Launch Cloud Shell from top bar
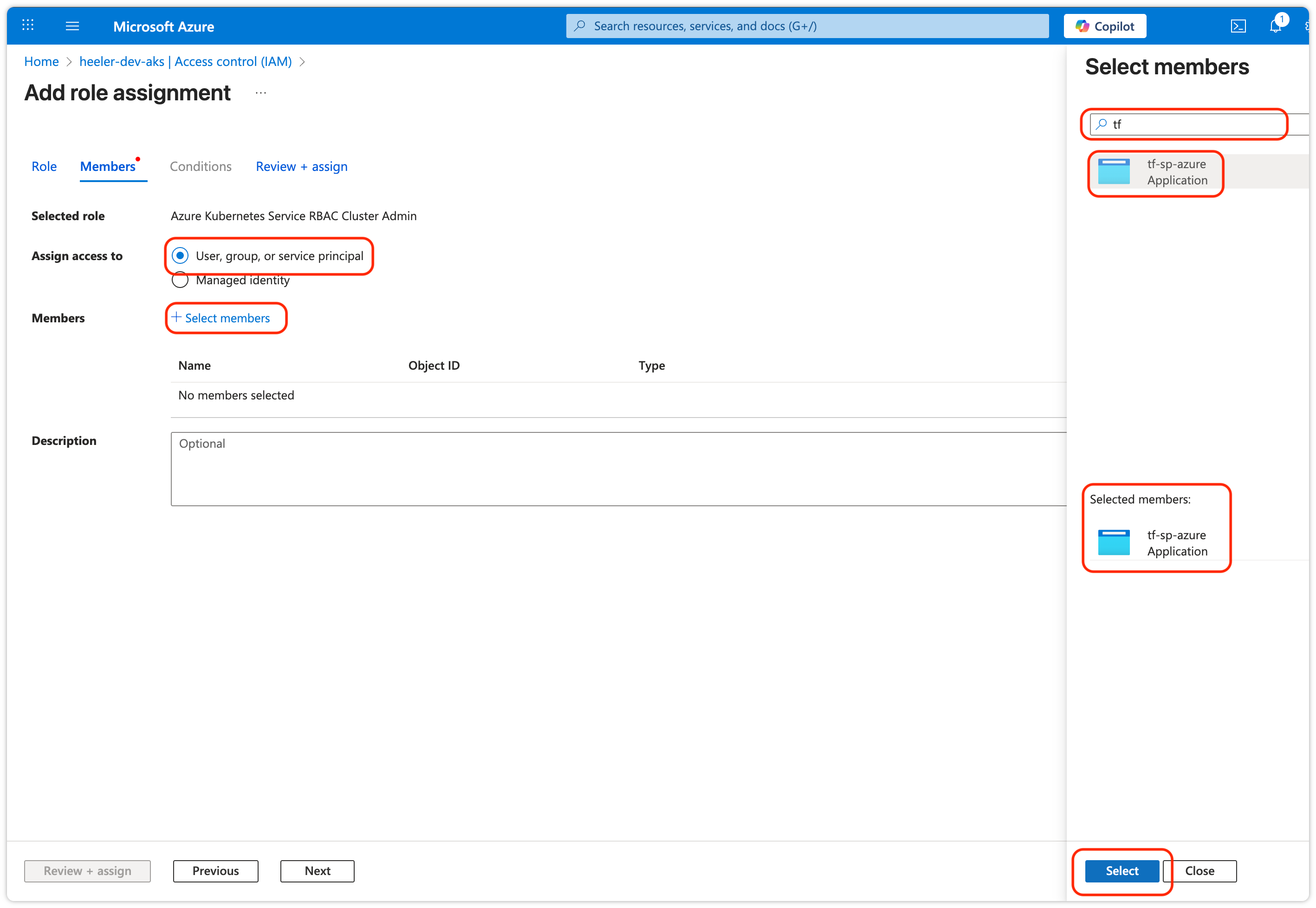This screenshot has height=908, width=1316. [1238, 26]
